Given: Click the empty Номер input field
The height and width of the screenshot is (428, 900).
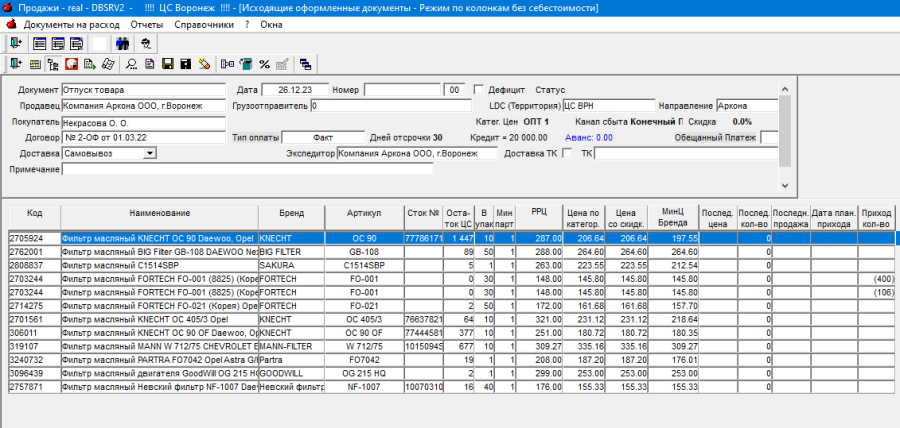Looking at the screenshot, I should tap(402, 90).
